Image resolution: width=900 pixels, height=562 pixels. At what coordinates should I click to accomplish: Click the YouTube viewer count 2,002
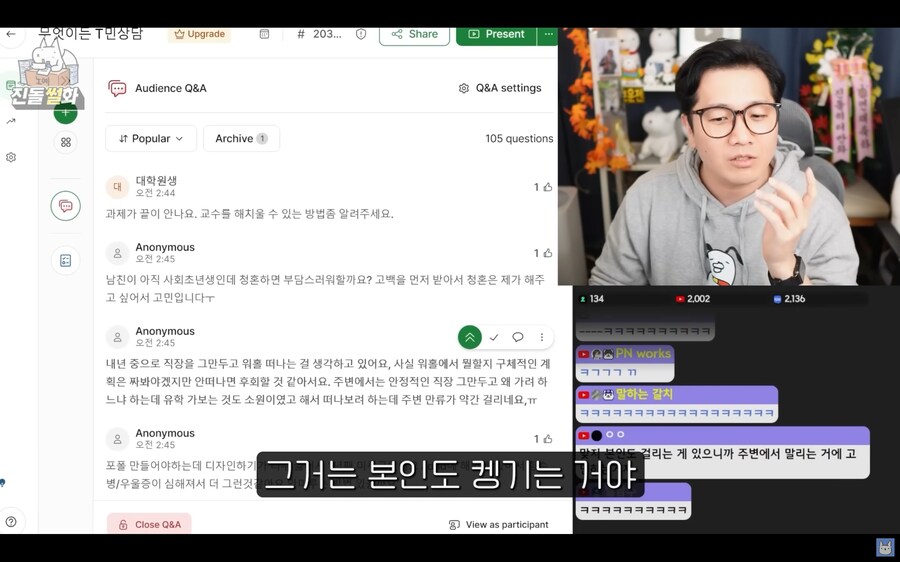click(693, 299)
